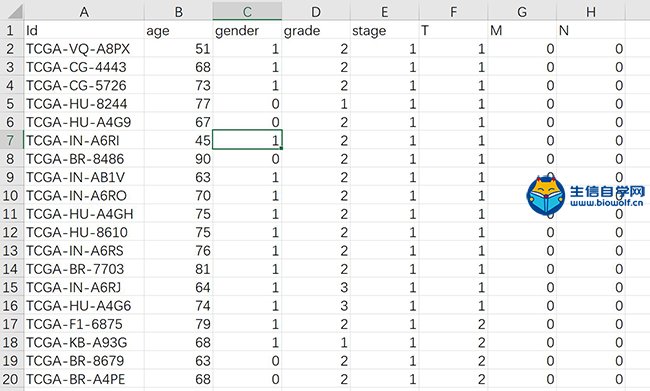650x391 pixels.
Task: Select column F header
Action: coord(454,12)
